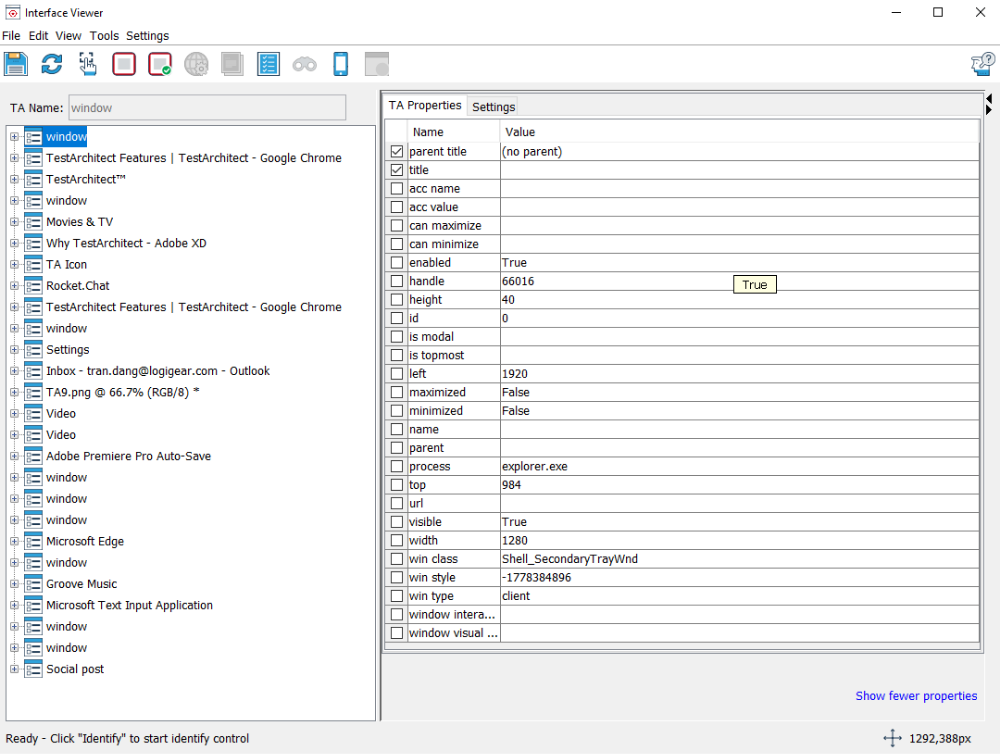Click the node icon beside Social post
Viewport: 1000px width, 754px height.
33,669
